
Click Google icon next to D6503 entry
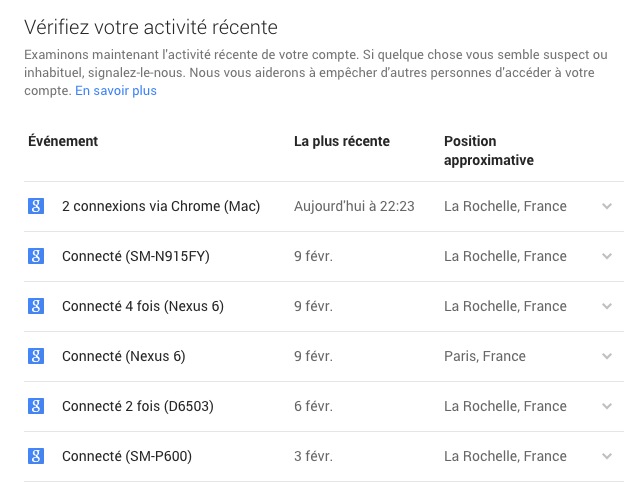36,406
